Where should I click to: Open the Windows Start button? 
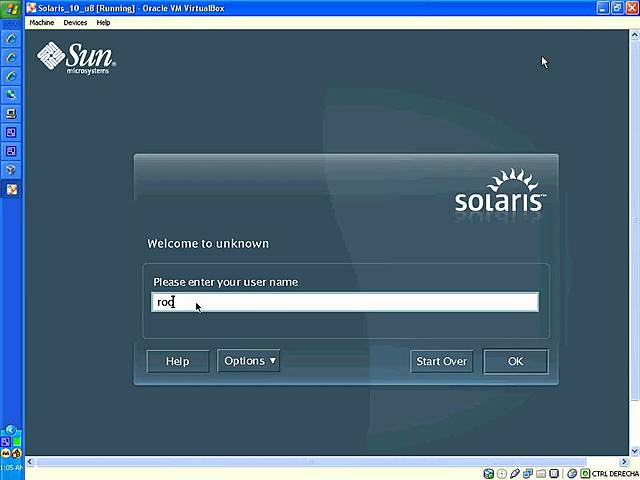(x=11, y=9)
